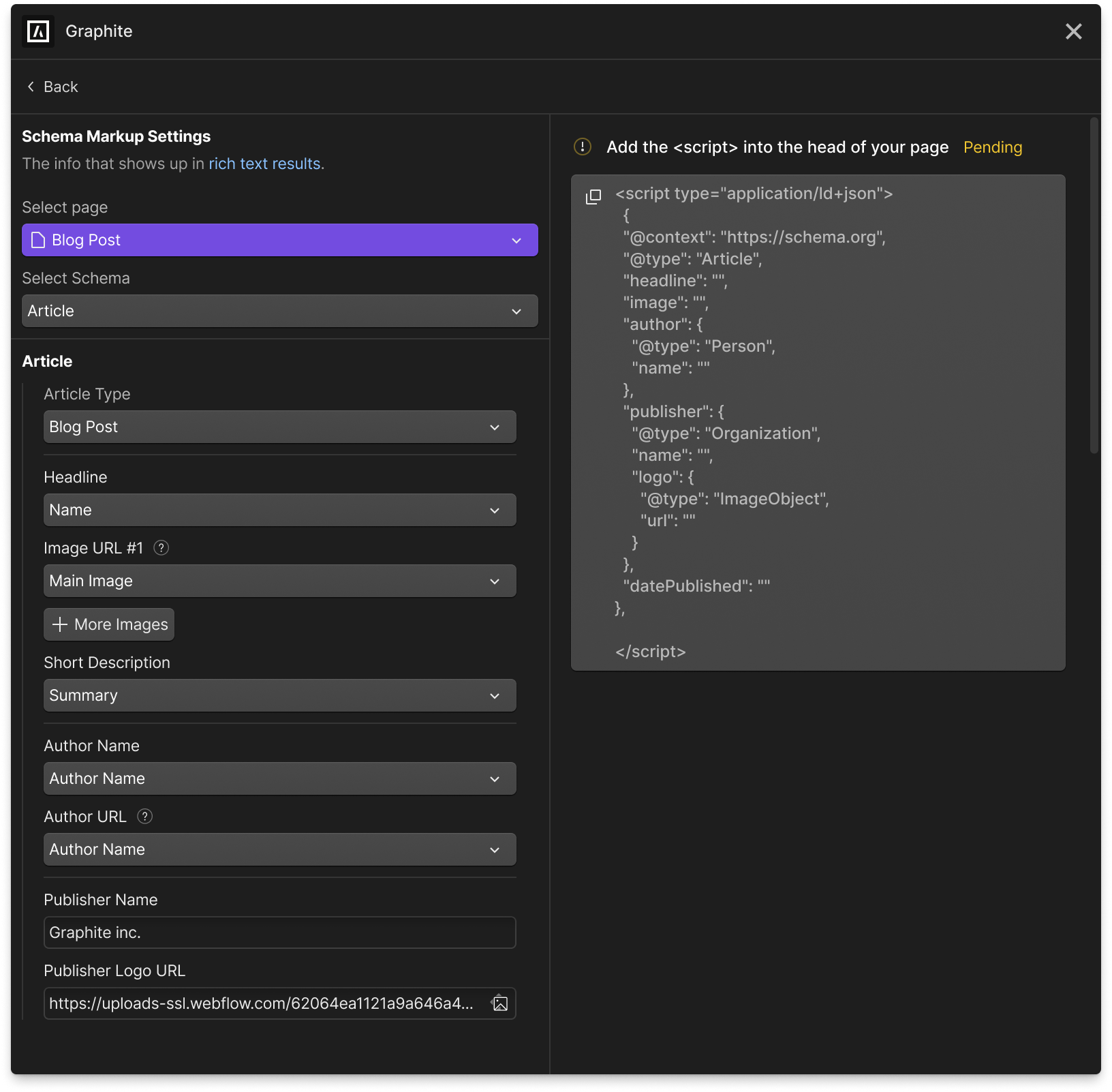Open the Short Description Summary dropdown
Screen dimensions: 1112x1092
[x=280, y=695]
